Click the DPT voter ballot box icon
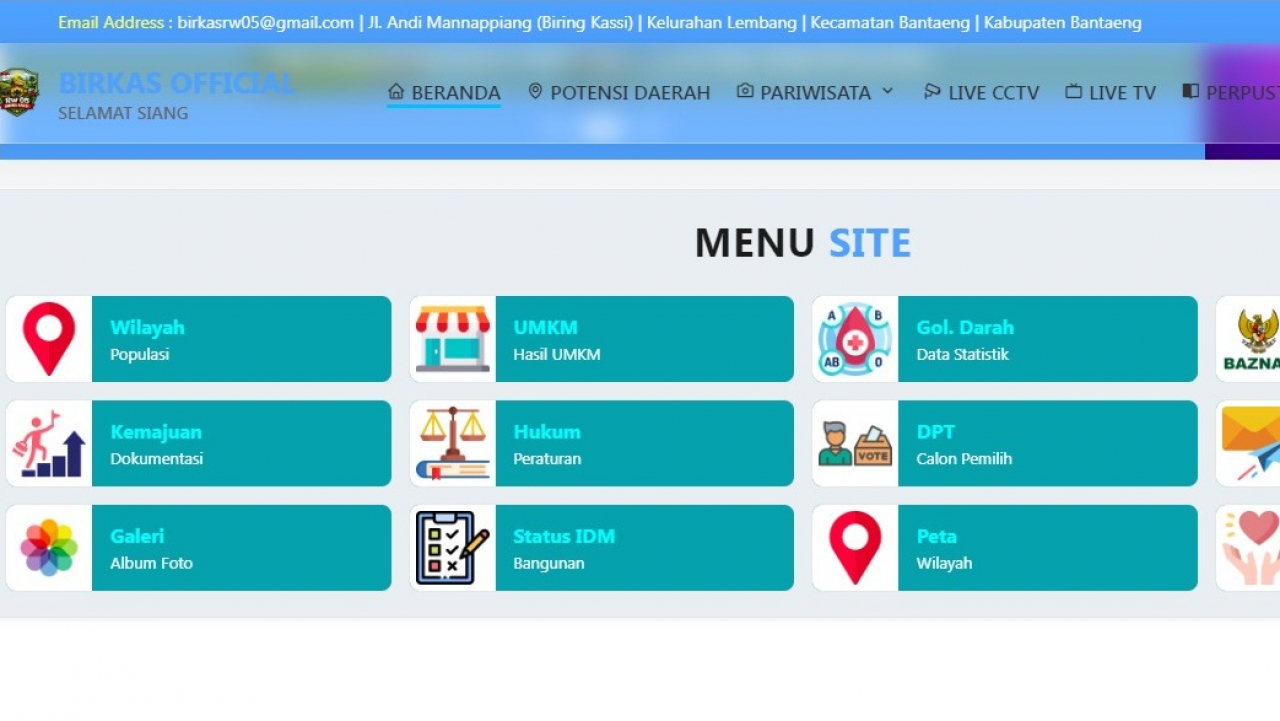This screenshot has height=721, width=1280. tap(855, 444)
